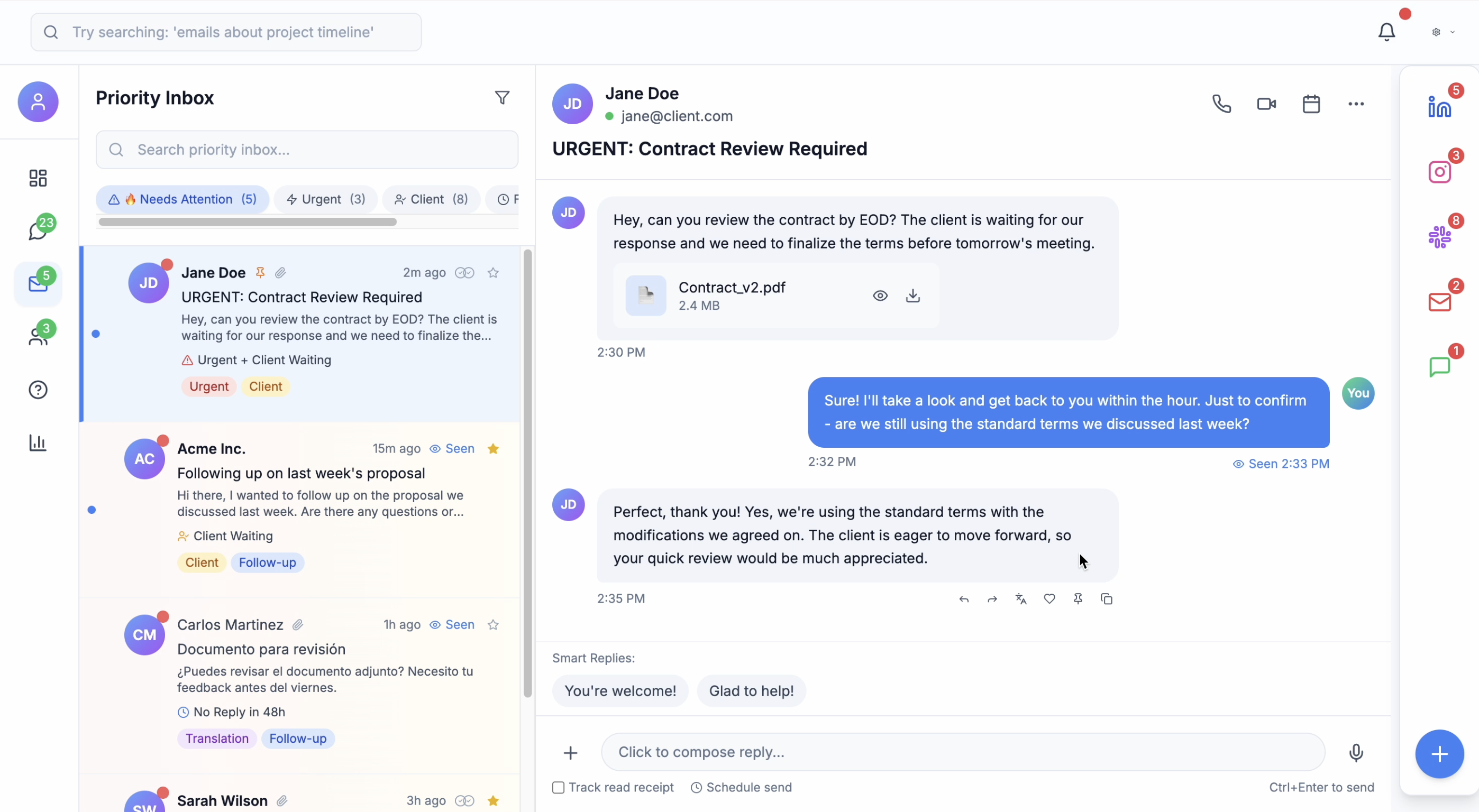Screen dimensions: 1479x812
Task: Open the more options menu for this conversation
Action: (x=1356, y=103)
